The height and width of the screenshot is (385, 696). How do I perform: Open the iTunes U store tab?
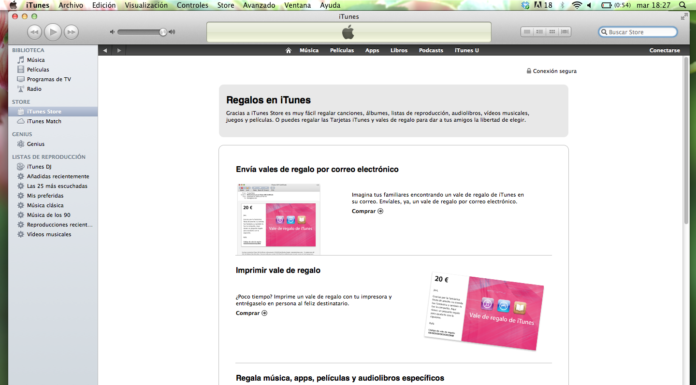coord(467,51)
